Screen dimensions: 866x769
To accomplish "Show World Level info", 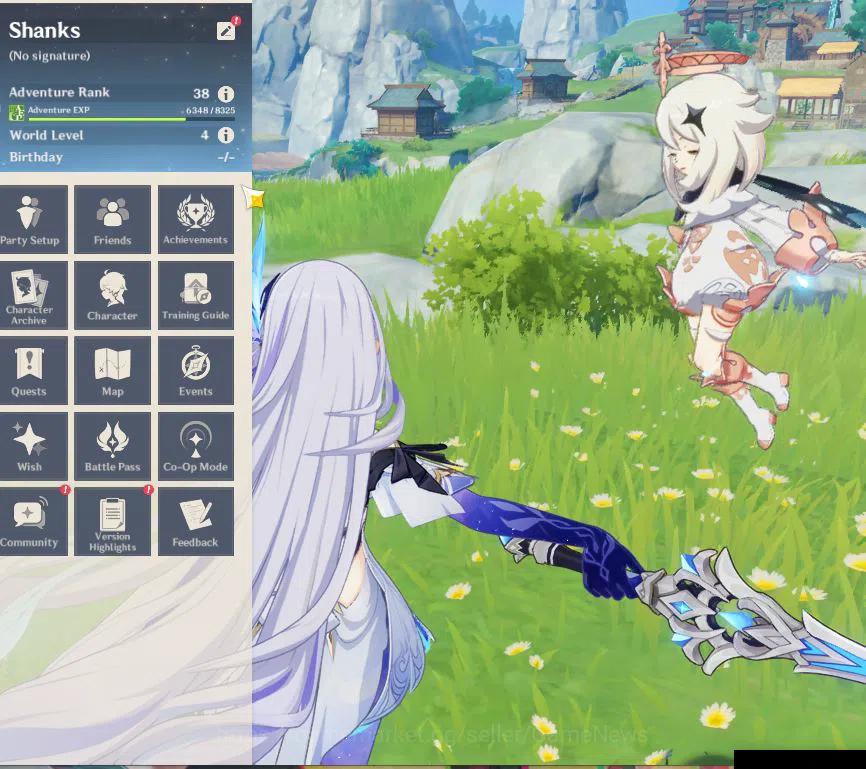I will pyautogui.click(x=226, y=135).
